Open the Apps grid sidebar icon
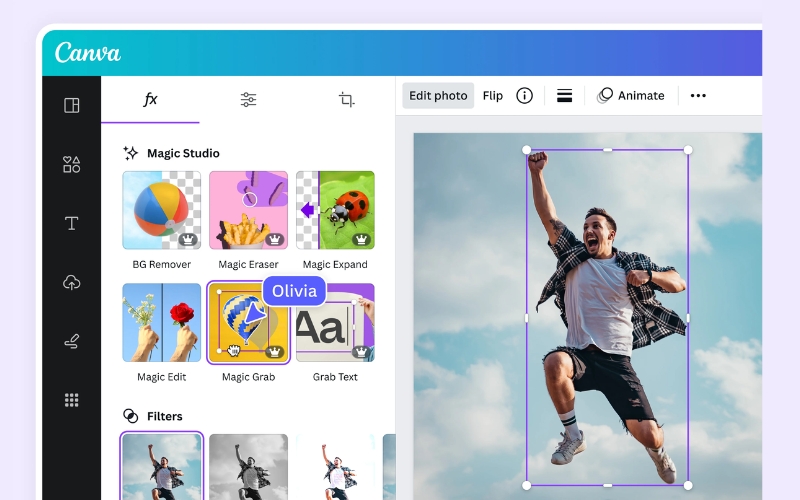The image size is (800, 500). pos(71,400)
